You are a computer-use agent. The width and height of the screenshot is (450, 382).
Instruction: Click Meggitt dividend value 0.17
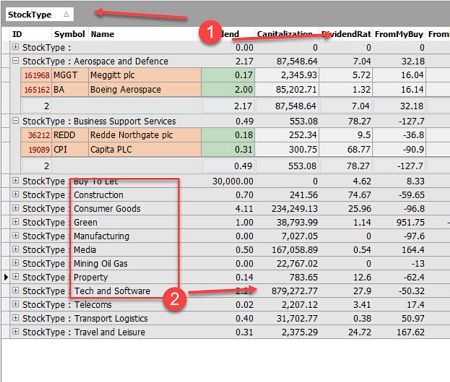[228, 75]
